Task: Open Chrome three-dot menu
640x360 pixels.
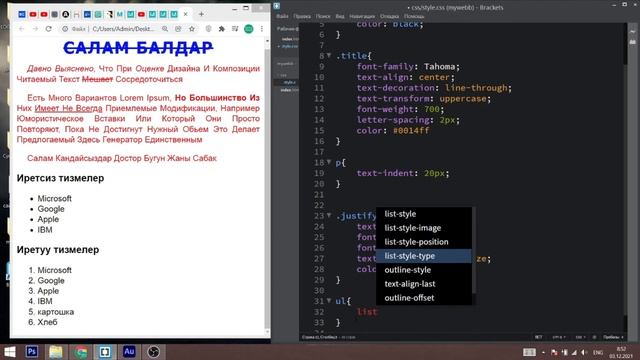Action: [262, 29]
